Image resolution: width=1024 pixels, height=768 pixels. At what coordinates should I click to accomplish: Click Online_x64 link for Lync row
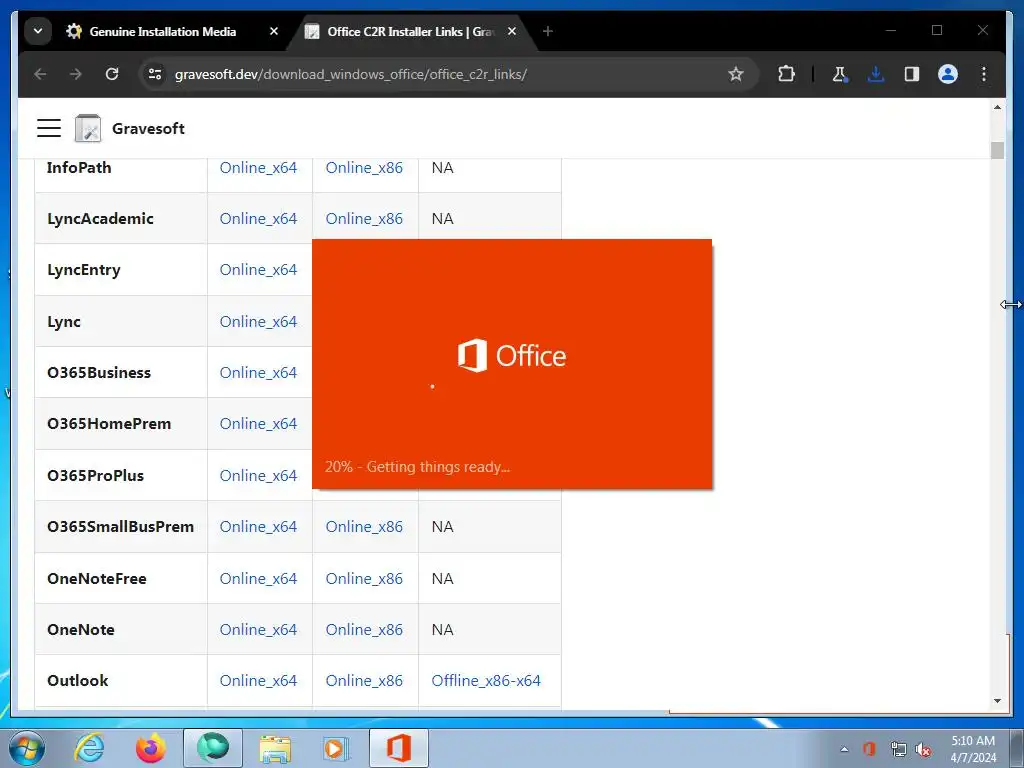(258, 321)
